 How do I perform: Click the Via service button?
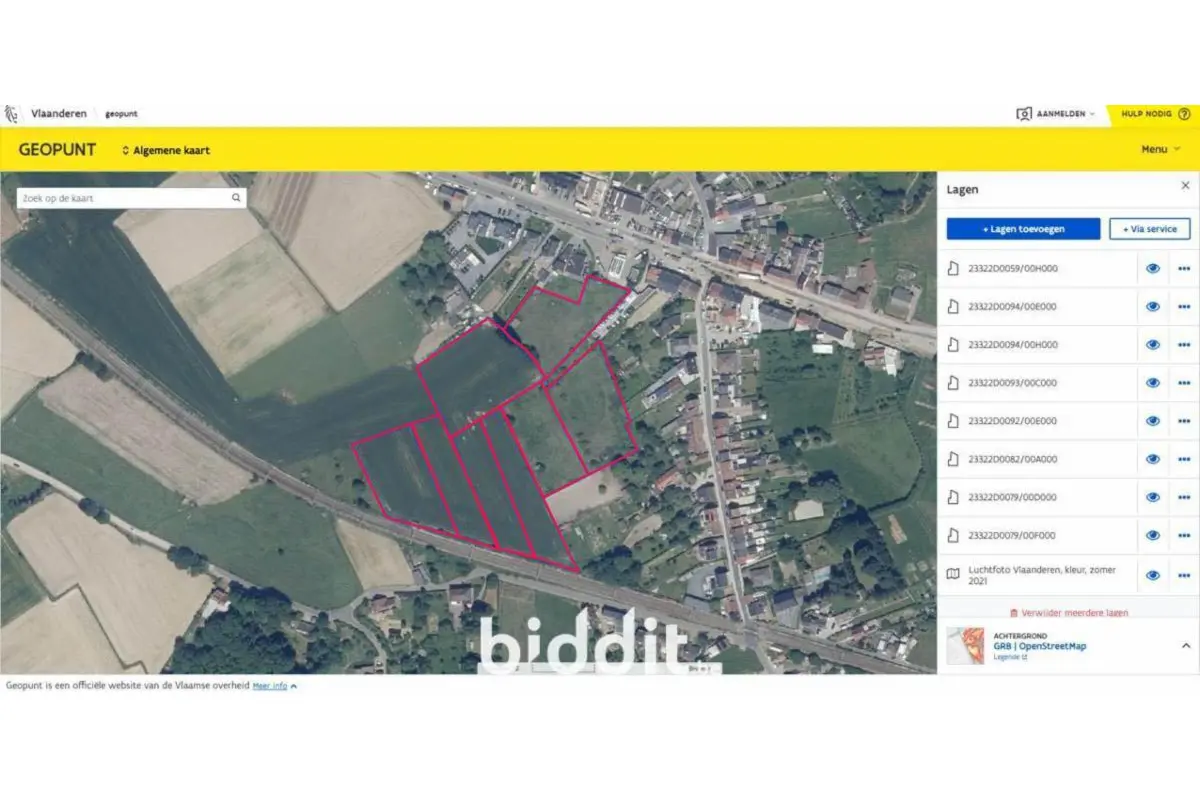point(1150,229)
